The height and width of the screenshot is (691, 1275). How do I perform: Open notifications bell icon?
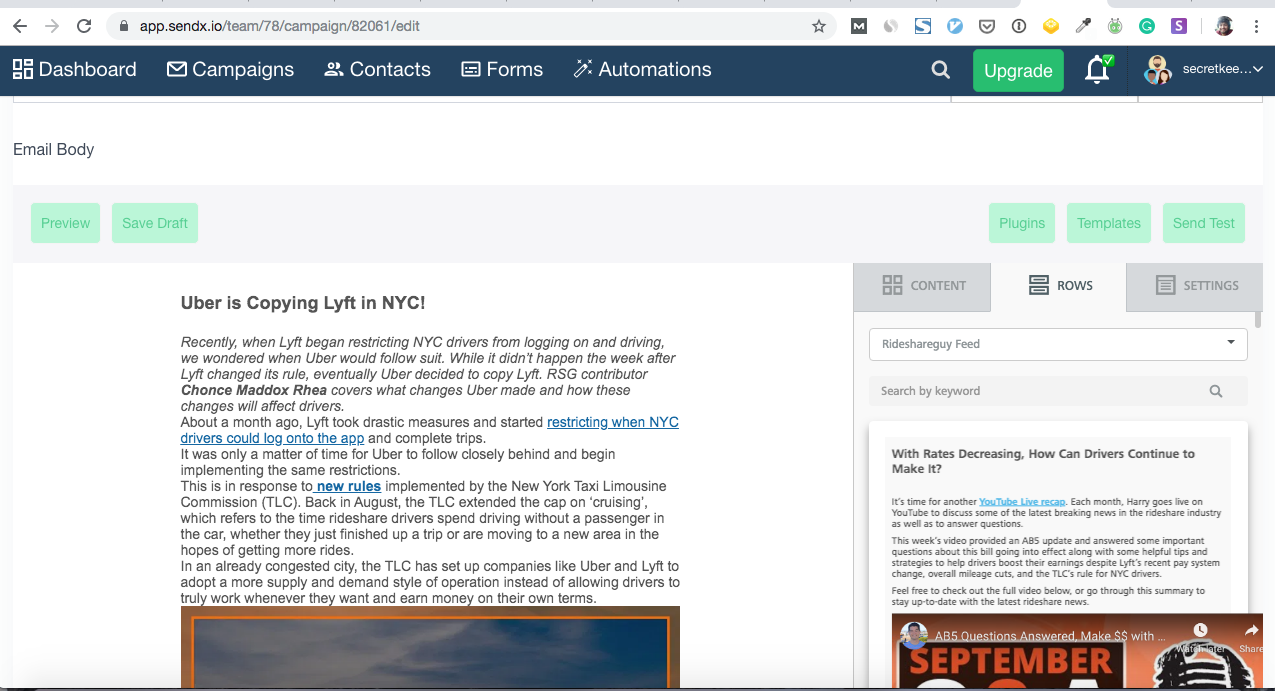click(1098, 70)
